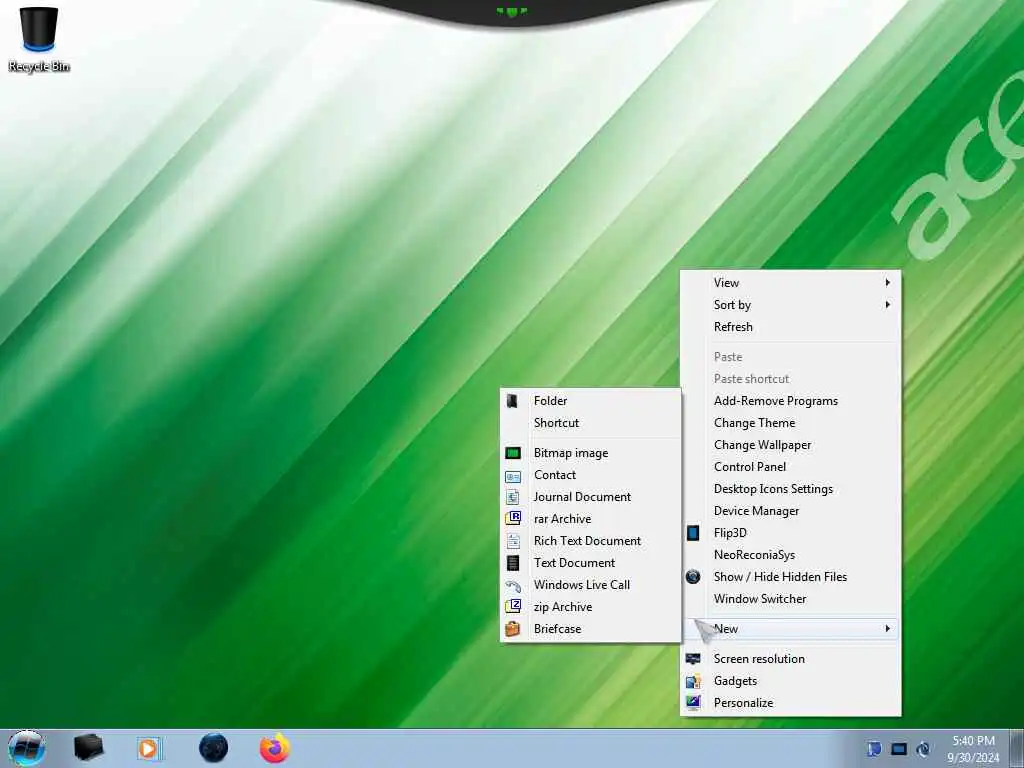Viewport: 1024px width, 768px height.
Task: Click the Rich Text Document icon
Action: coord(513,541)
